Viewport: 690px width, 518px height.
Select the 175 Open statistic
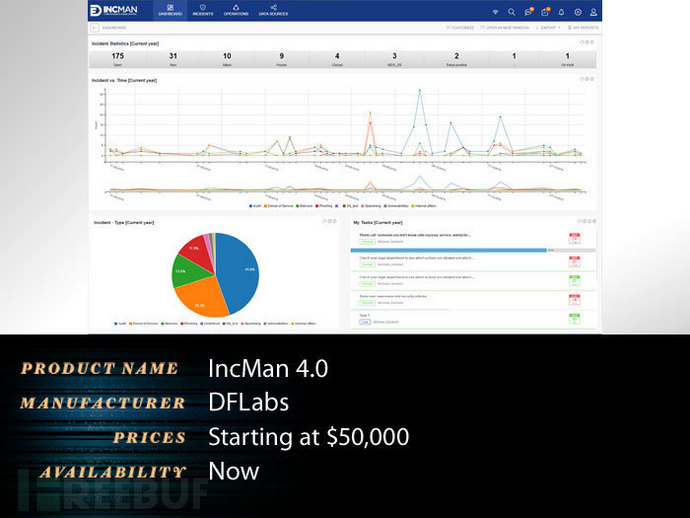coord(117,59)
